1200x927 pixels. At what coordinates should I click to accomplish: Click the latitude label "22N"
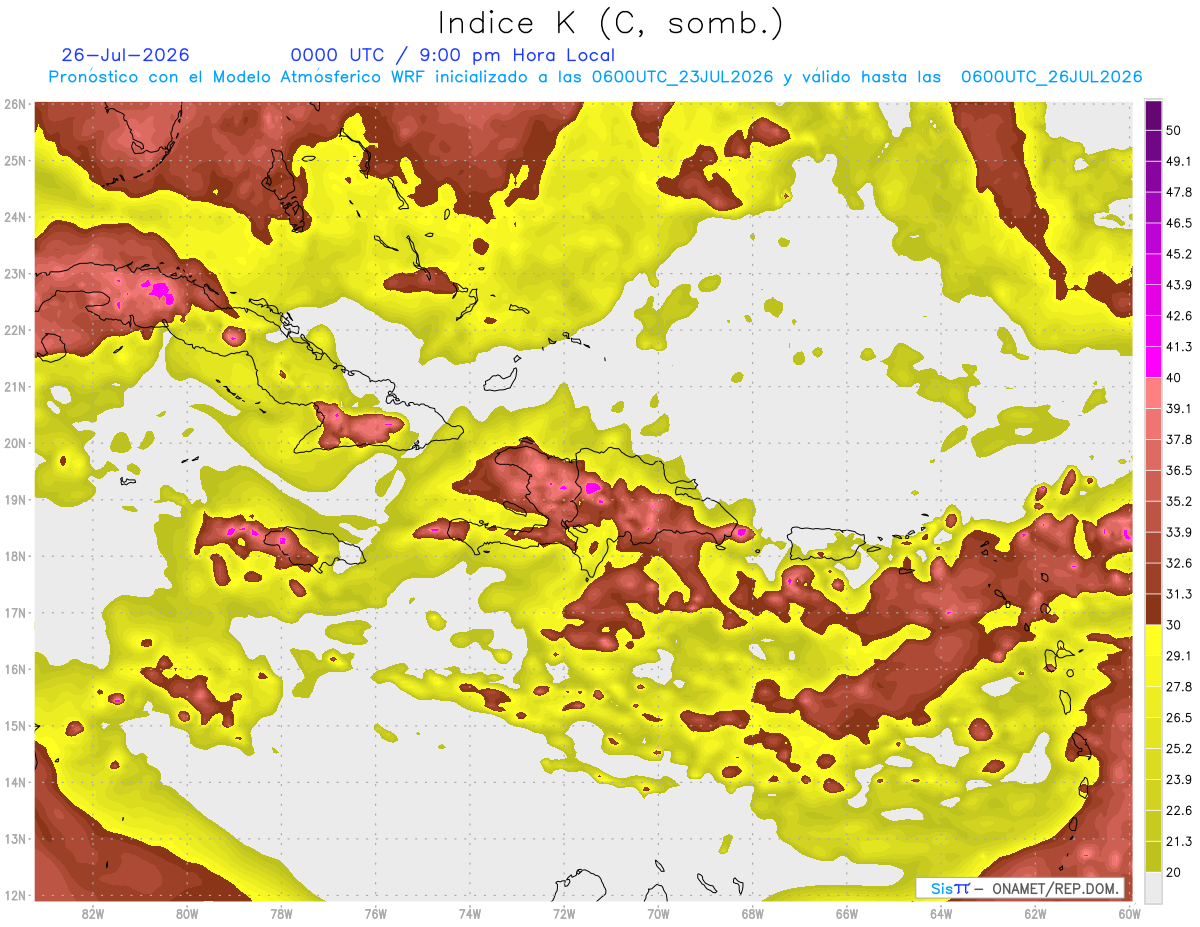(16, 330)
